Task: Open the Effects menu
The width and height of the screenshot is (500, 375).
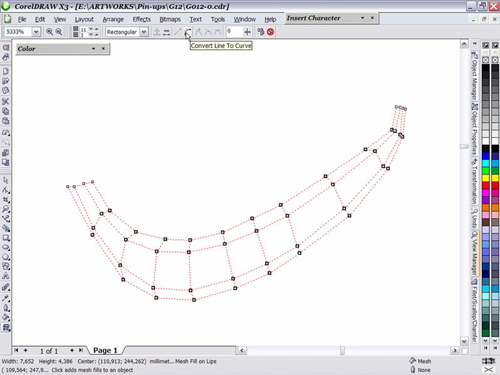Action: click(142, 19)
